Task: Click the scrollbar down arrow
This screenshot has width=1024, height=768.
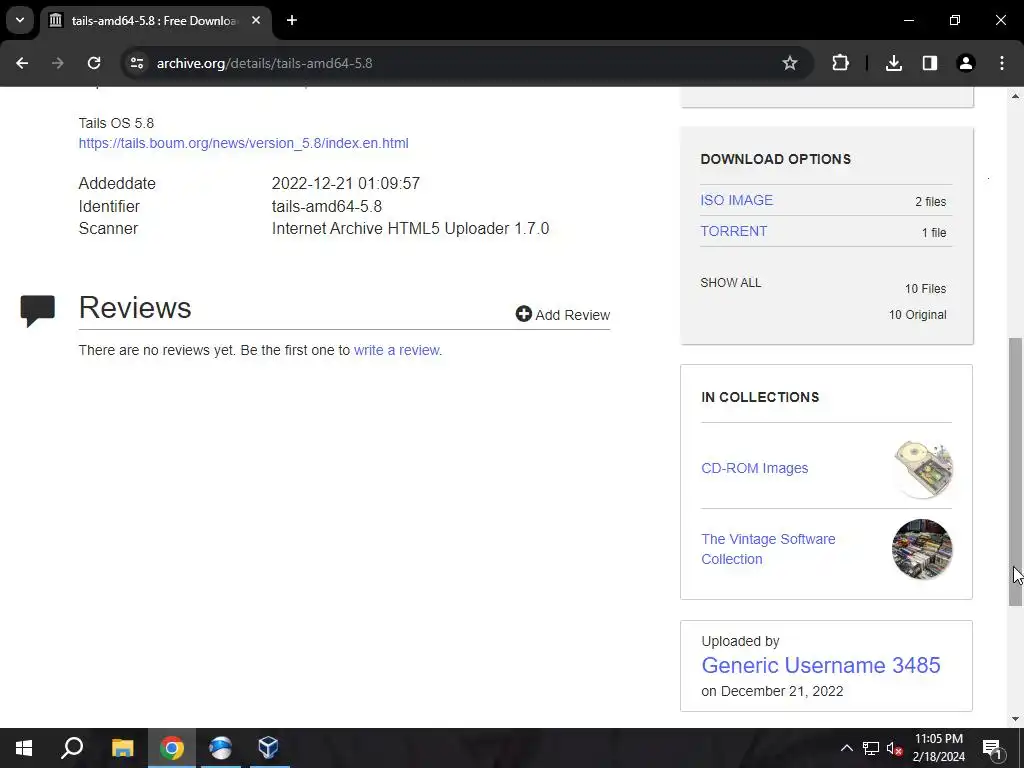Action: (x=1015, y=719)
